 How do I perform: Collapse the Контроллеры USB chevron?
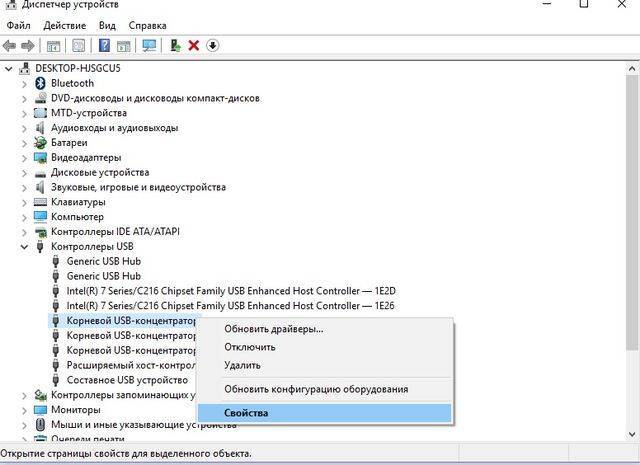(24, 247)
